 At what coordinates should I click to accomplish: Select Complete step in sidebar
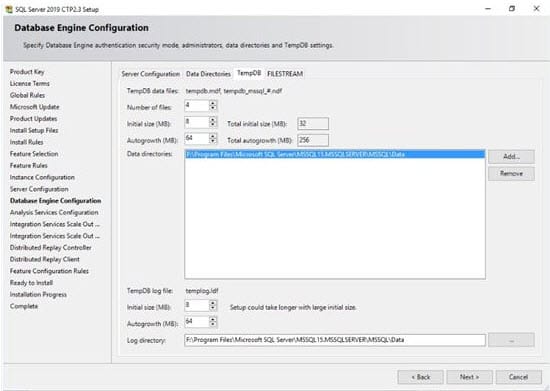coord(24,306)
